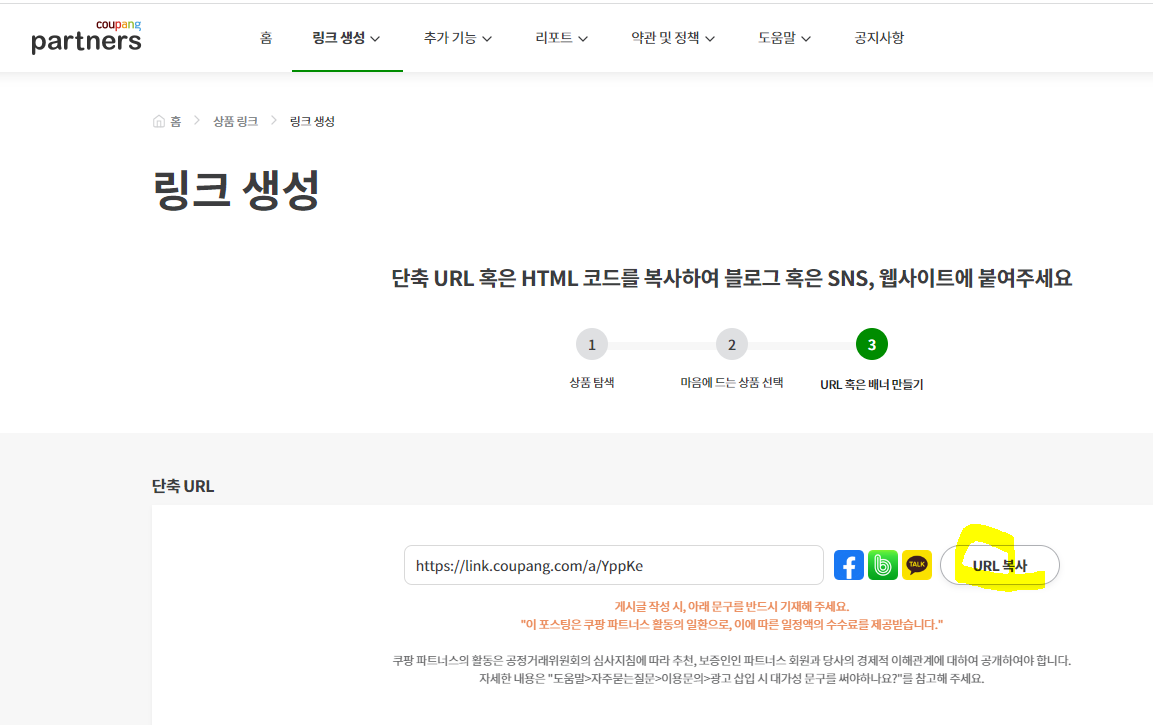Click the 링크 생성 page title
Screen dimensions: 1153x725
pos(236,190)
